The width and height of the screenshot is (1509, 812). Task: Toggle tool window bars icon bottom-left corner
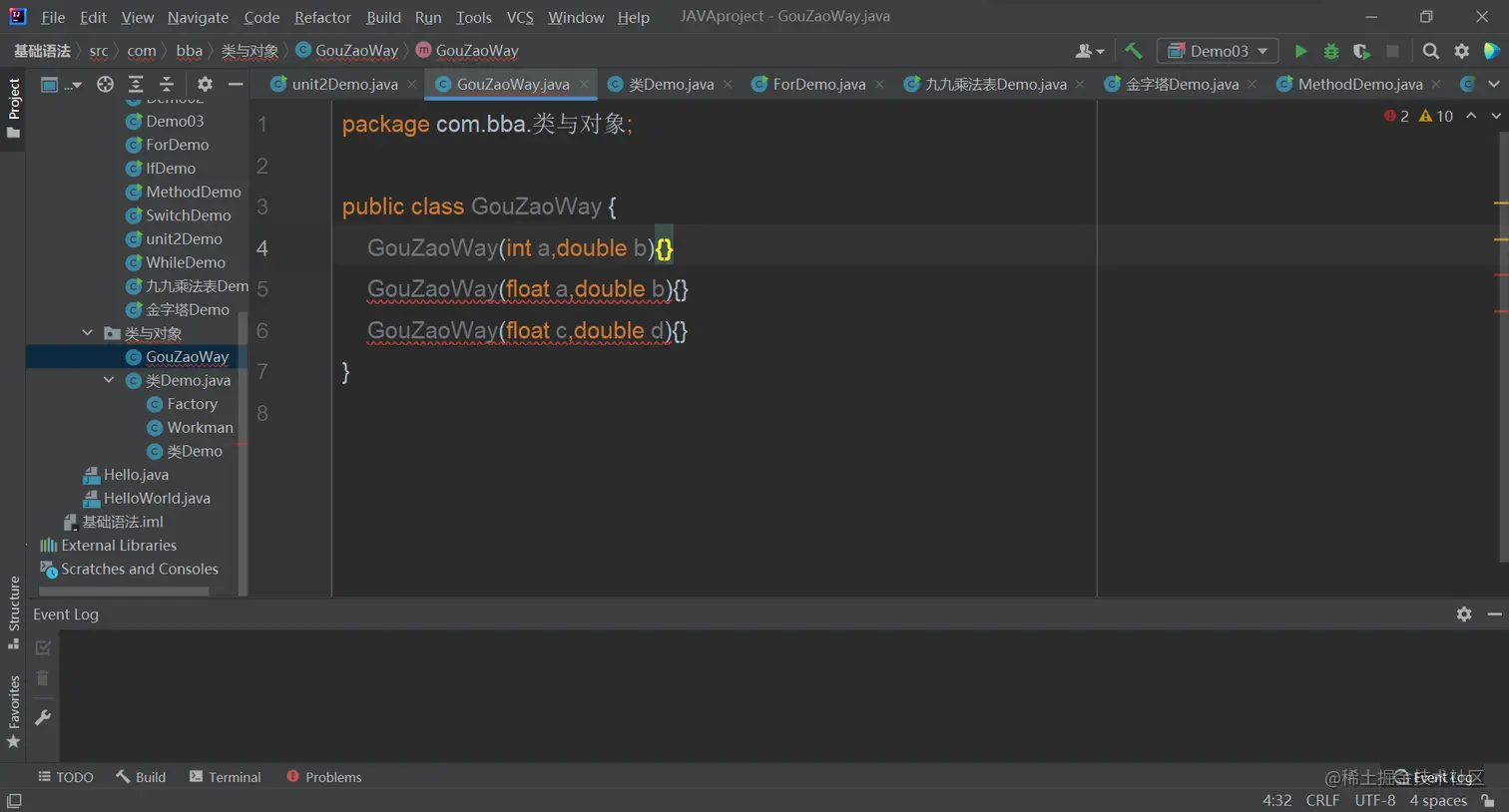coord(14,801)
